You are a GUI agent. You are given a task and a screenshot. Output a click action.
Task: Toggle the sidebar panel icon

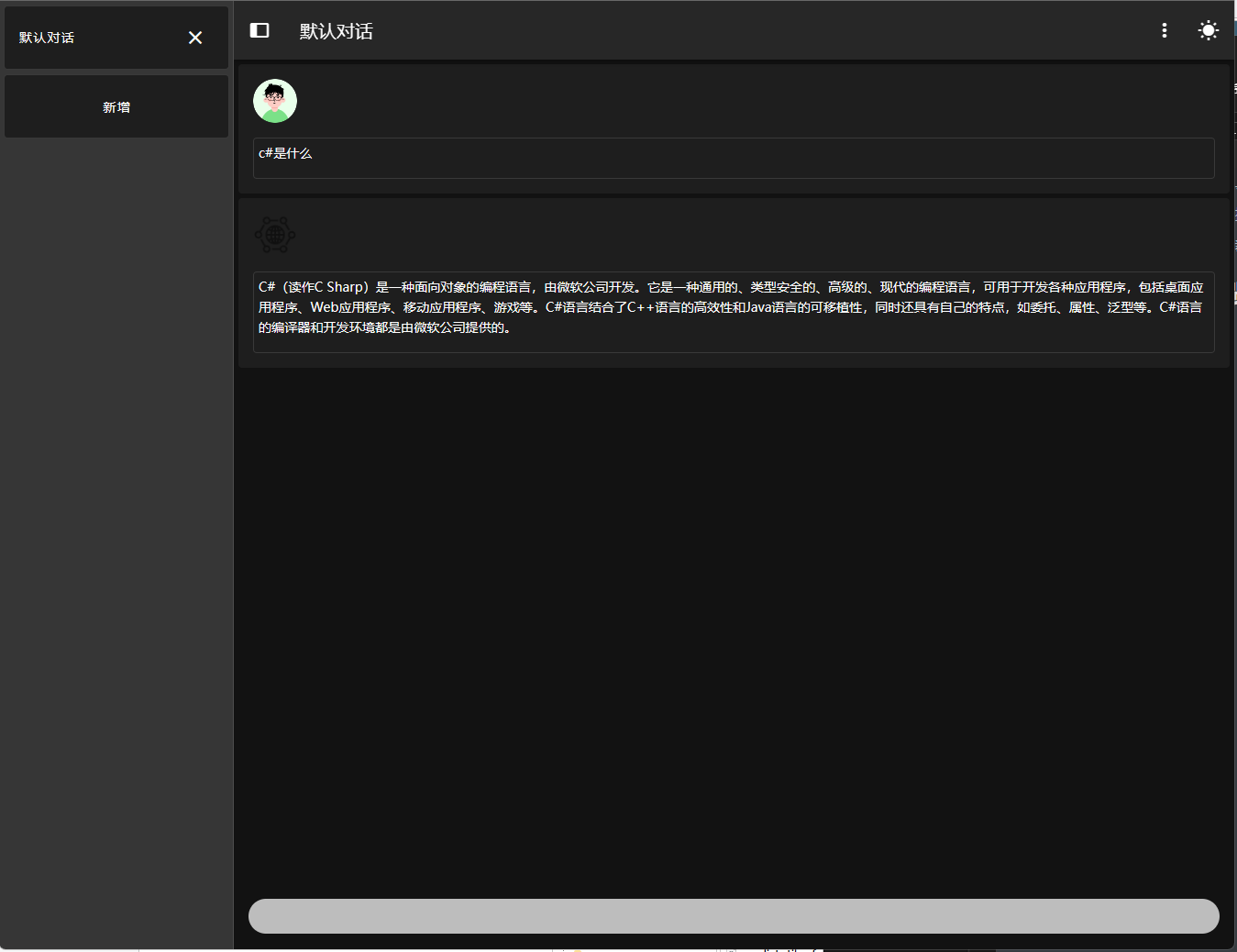[260, 30]
